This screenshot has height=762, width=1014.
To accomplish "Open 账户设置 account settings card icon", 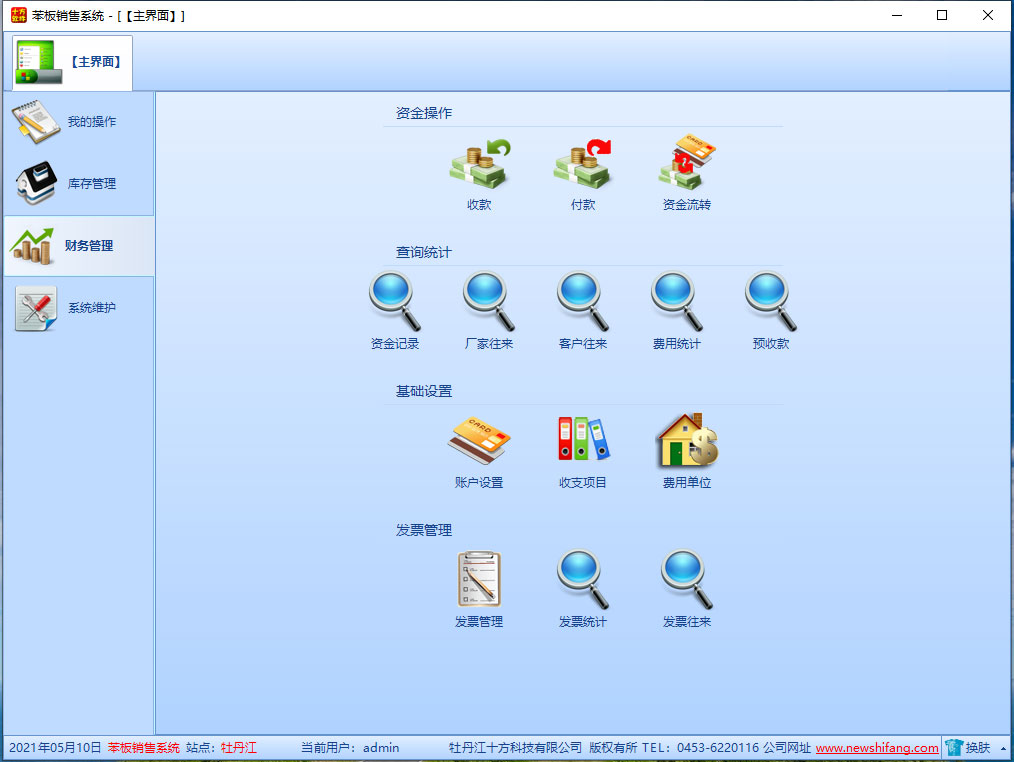I will pyautogui.click(x=479, y=442).
